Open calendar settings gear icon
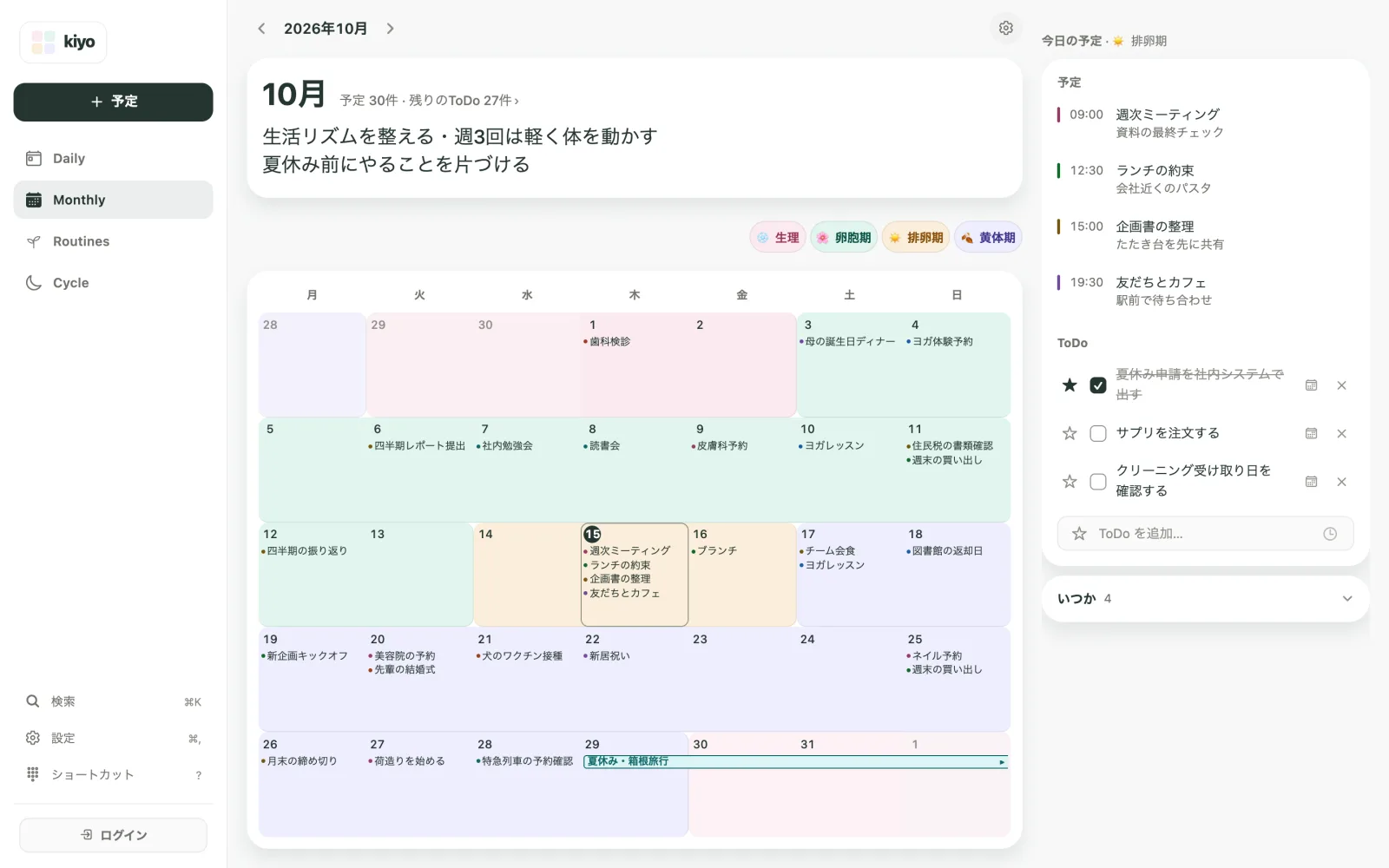Screen dimensions: 1389x868 (1005, 28)
